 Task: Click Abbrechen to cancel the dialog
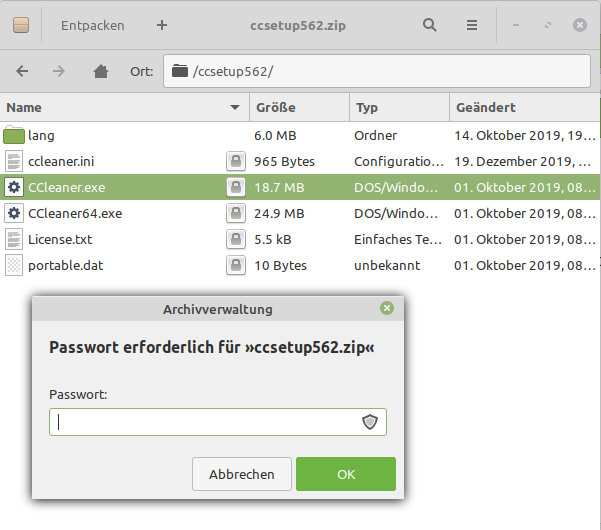tap(241, 474)
